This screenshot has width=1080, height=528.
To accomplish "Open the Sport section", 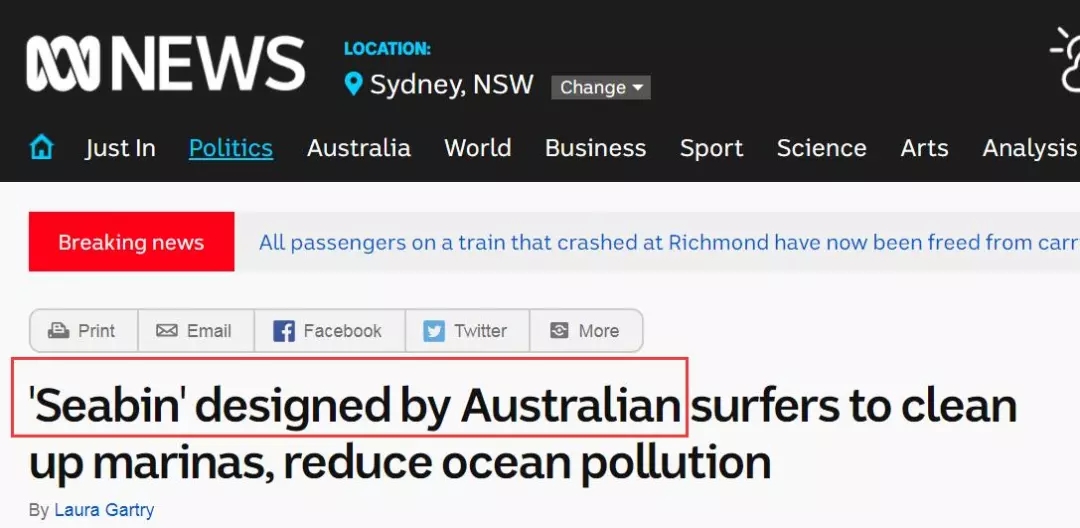I will (x=711, y=148).
